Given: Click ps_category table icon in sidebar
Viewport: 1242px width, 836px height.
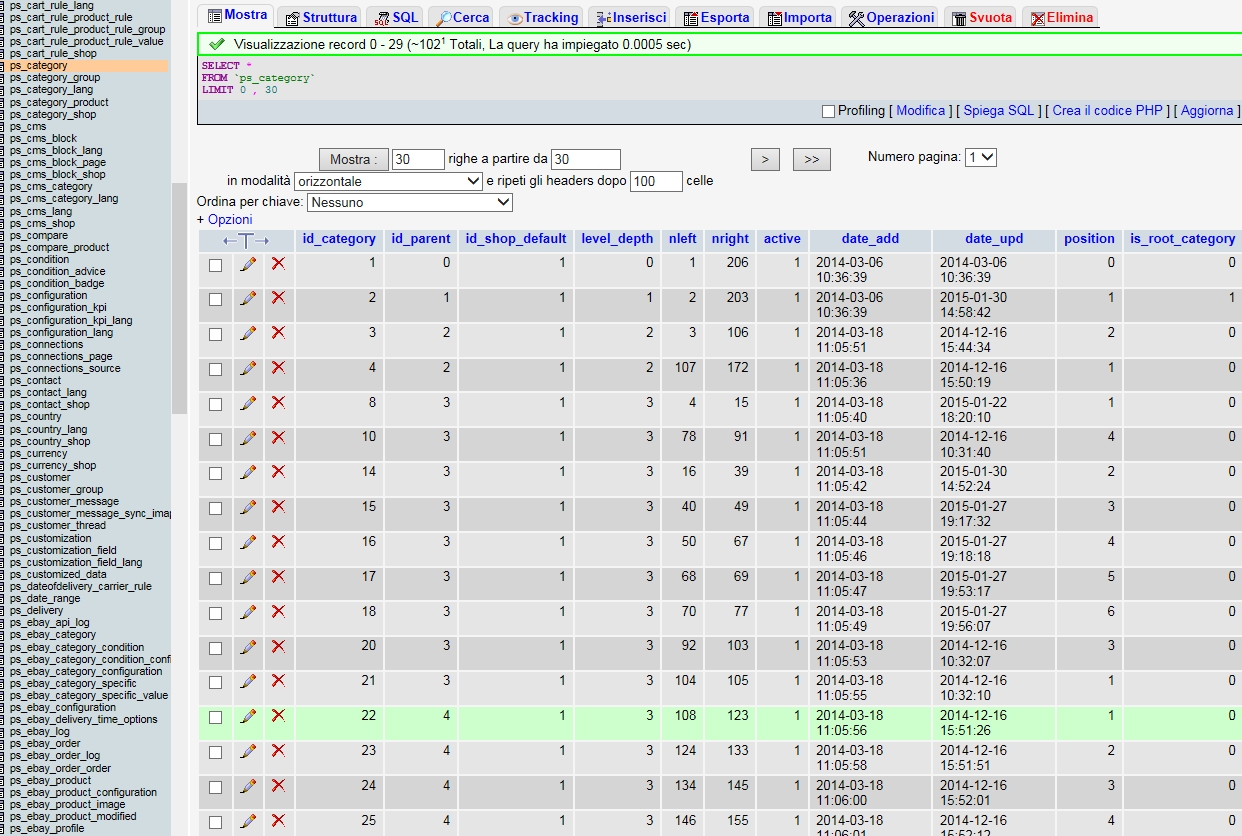Looking at the screenshot, I should [4, 66].
